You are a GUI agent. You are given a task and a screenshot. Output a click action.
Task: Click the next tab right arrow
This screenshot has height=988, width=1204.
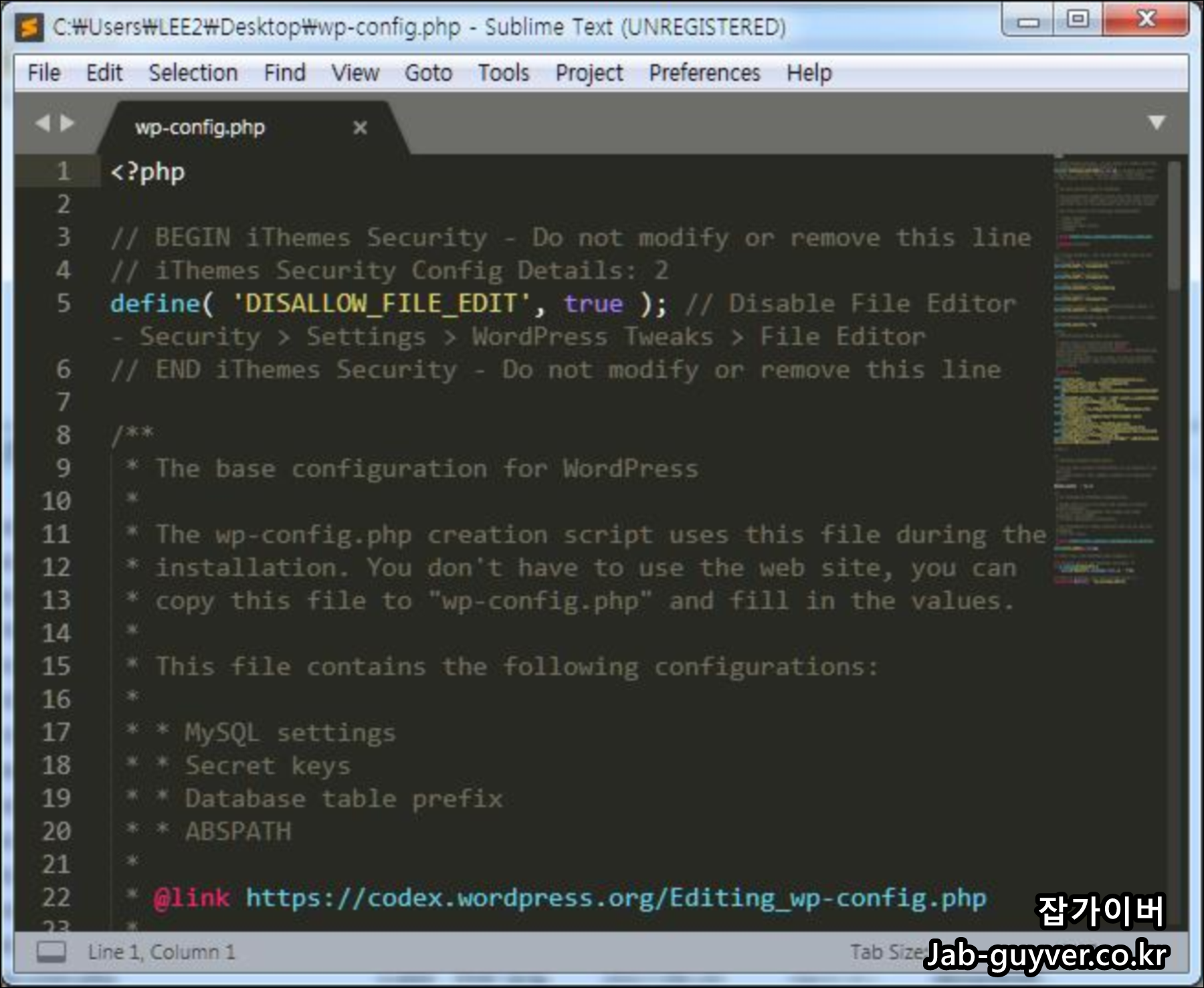point(67,123)
